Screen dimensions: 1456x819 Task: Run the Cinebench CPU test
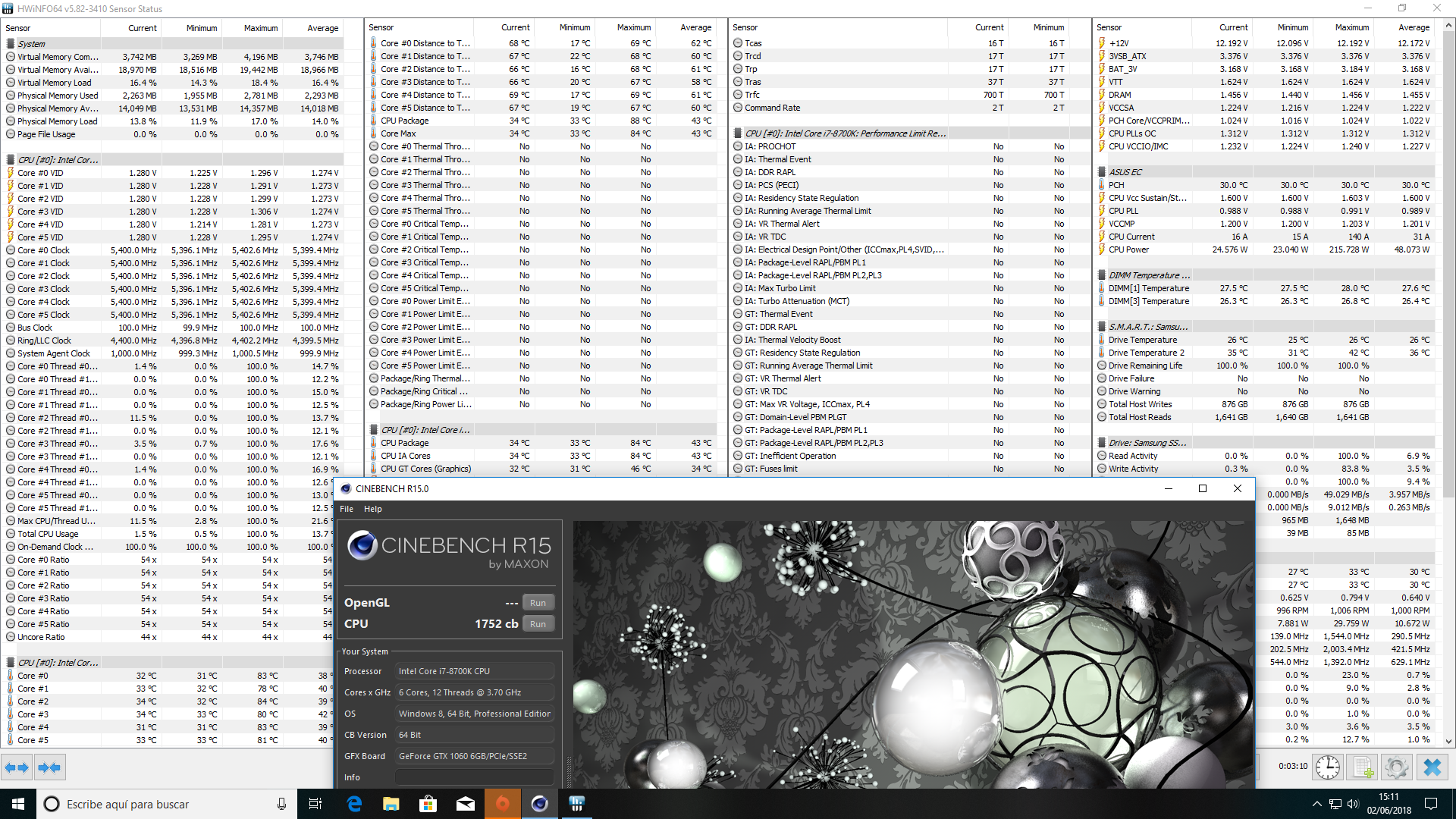(538, 624)
